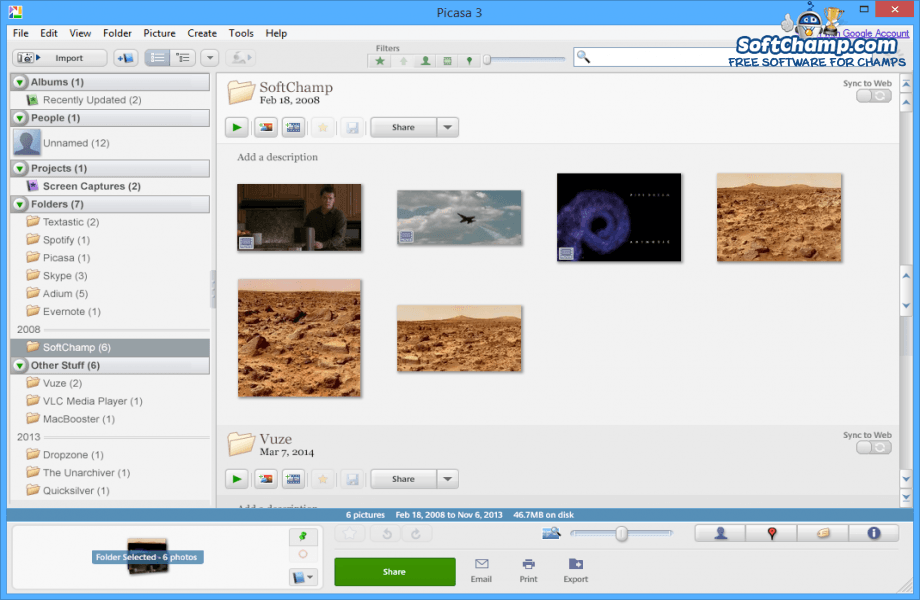Play Vuze folder slideshow
The height and width of the screenshot is (600, 920).
coord(237,479)
